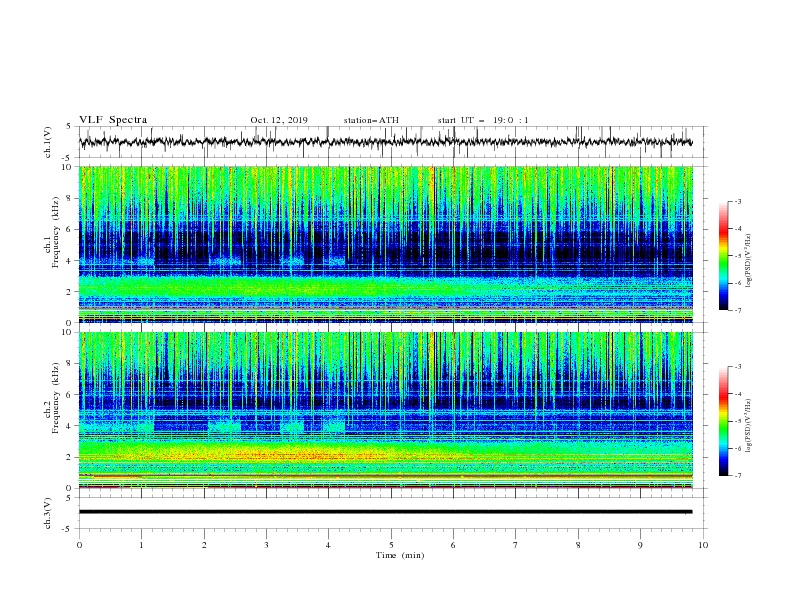Image resolution: width=792 pixels, height=612 pixels.
Task: Click the upper log(PSD)(V²/Hz) colorbar label
Action: click(x=749, y=261)
